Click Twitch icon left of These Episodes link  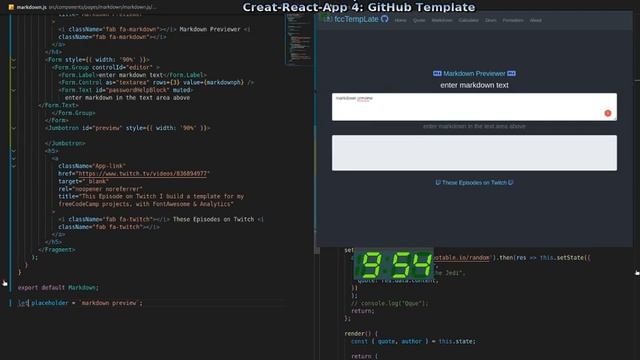(x=438, y=182)
